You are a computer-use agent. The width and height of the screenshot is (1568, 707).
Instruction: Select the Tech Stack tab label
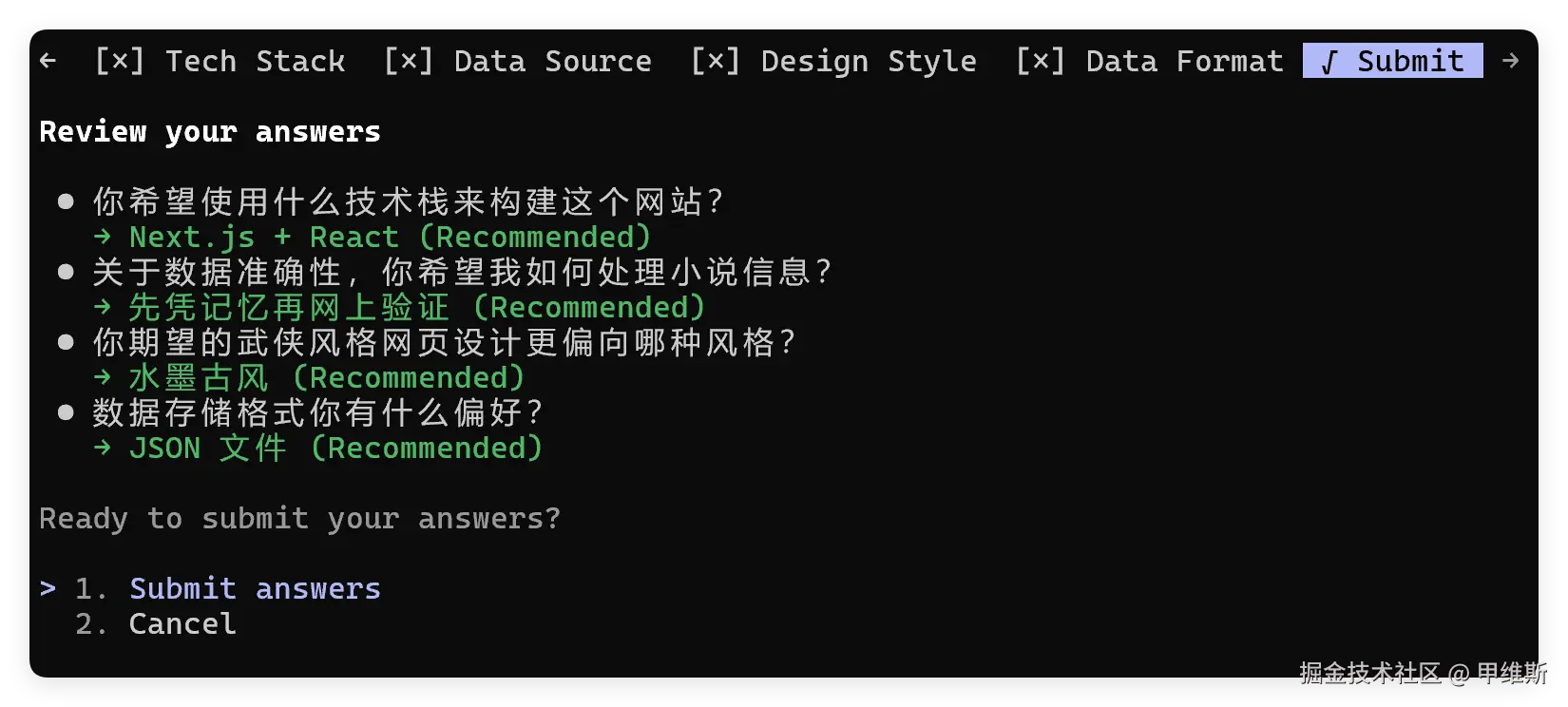point(256,62)
